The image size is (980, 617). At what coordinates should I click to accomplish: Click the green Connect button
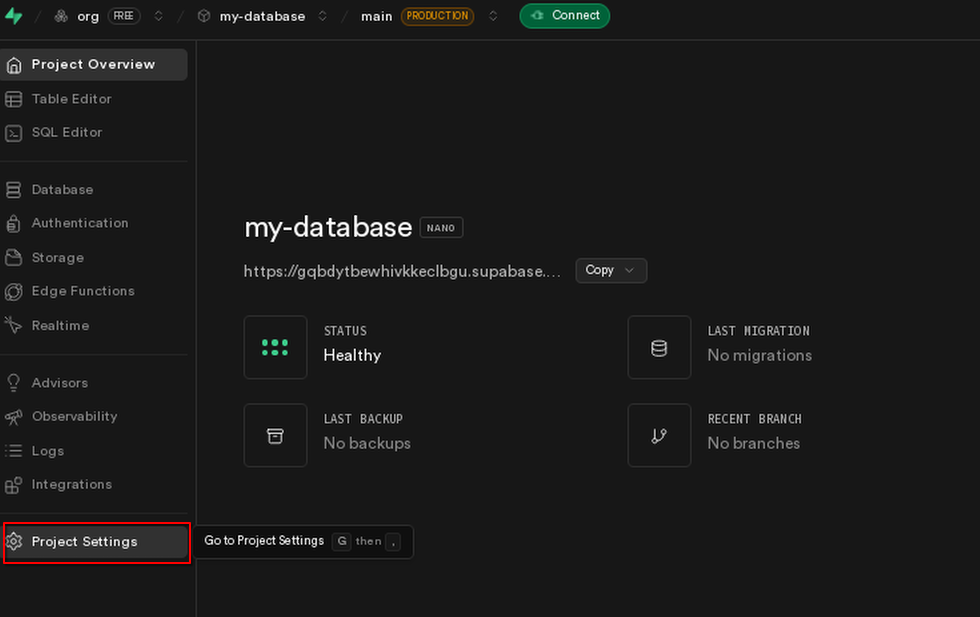[564, 16]
